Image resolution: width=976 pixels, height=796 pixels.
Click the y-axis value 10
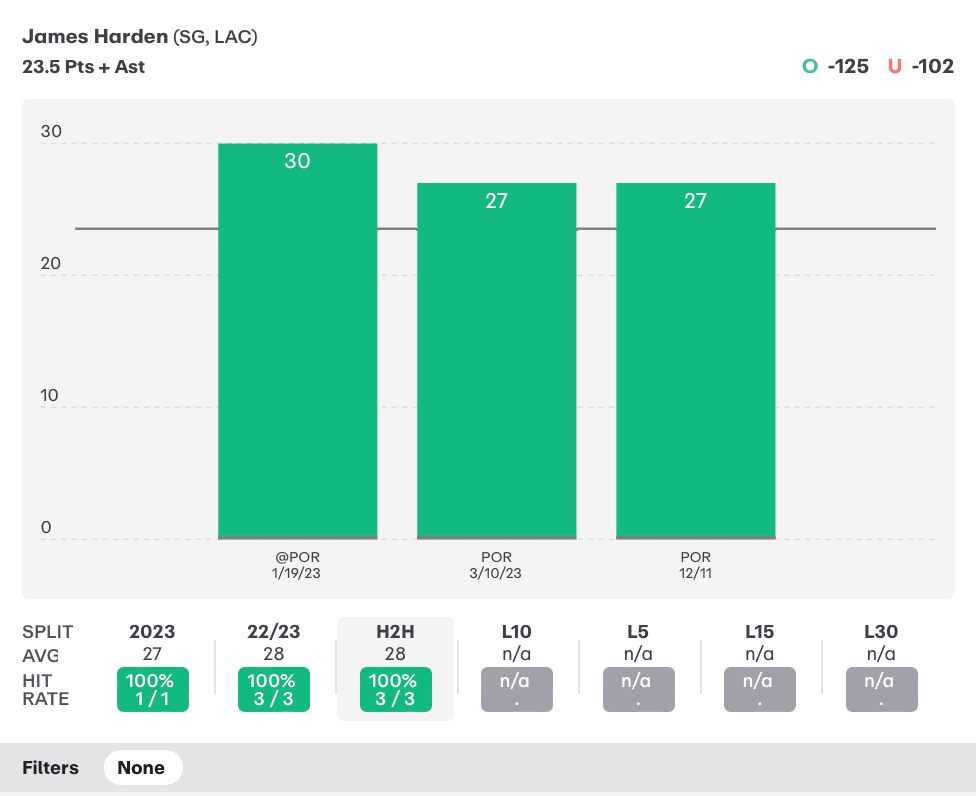coord(50,395)
